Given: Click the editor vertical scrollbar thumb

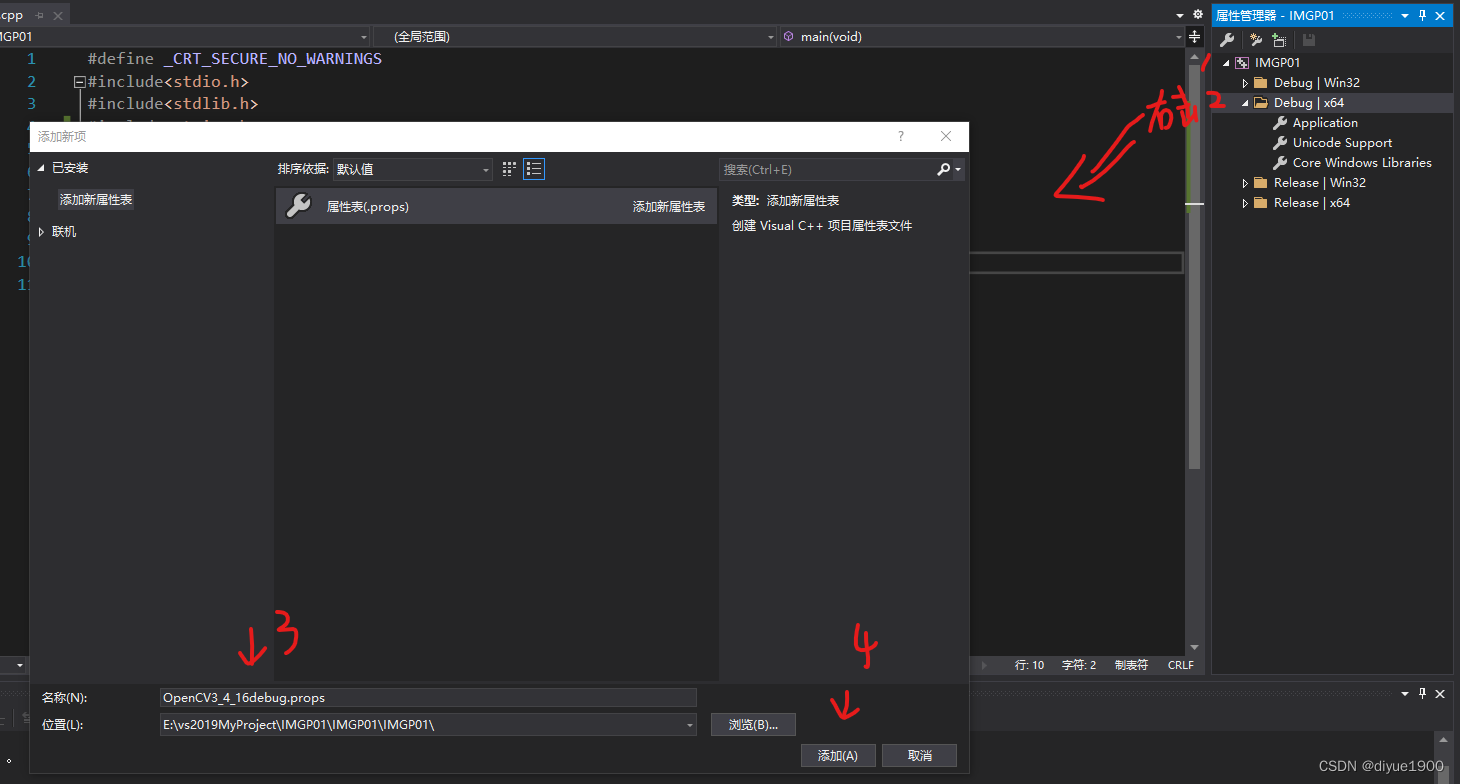Looking at the screenshot, I should [1193, 265].
